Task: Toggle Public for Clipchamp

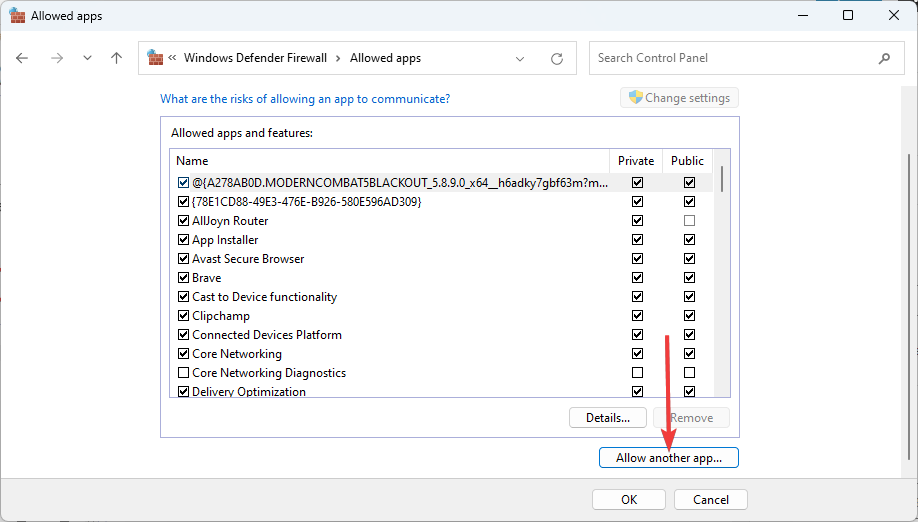Action: 690,316
